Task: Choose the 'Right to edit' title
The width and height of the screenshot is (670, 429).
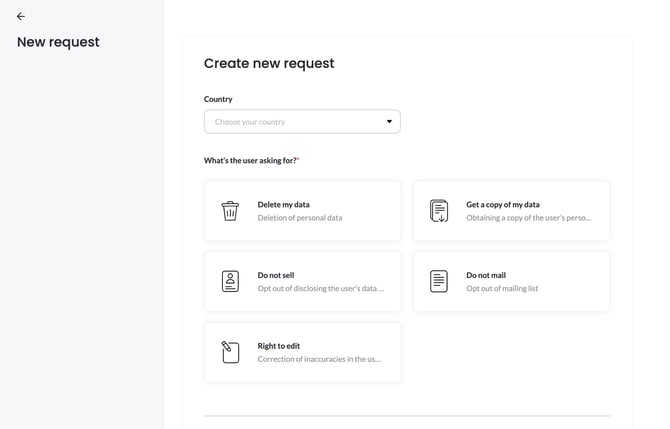Action: (x=279, y=346)
